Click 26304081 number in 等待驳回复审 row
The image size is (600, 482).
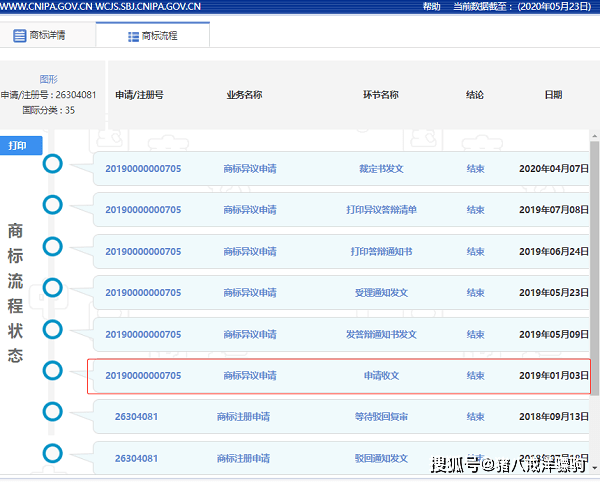(136, 417)
